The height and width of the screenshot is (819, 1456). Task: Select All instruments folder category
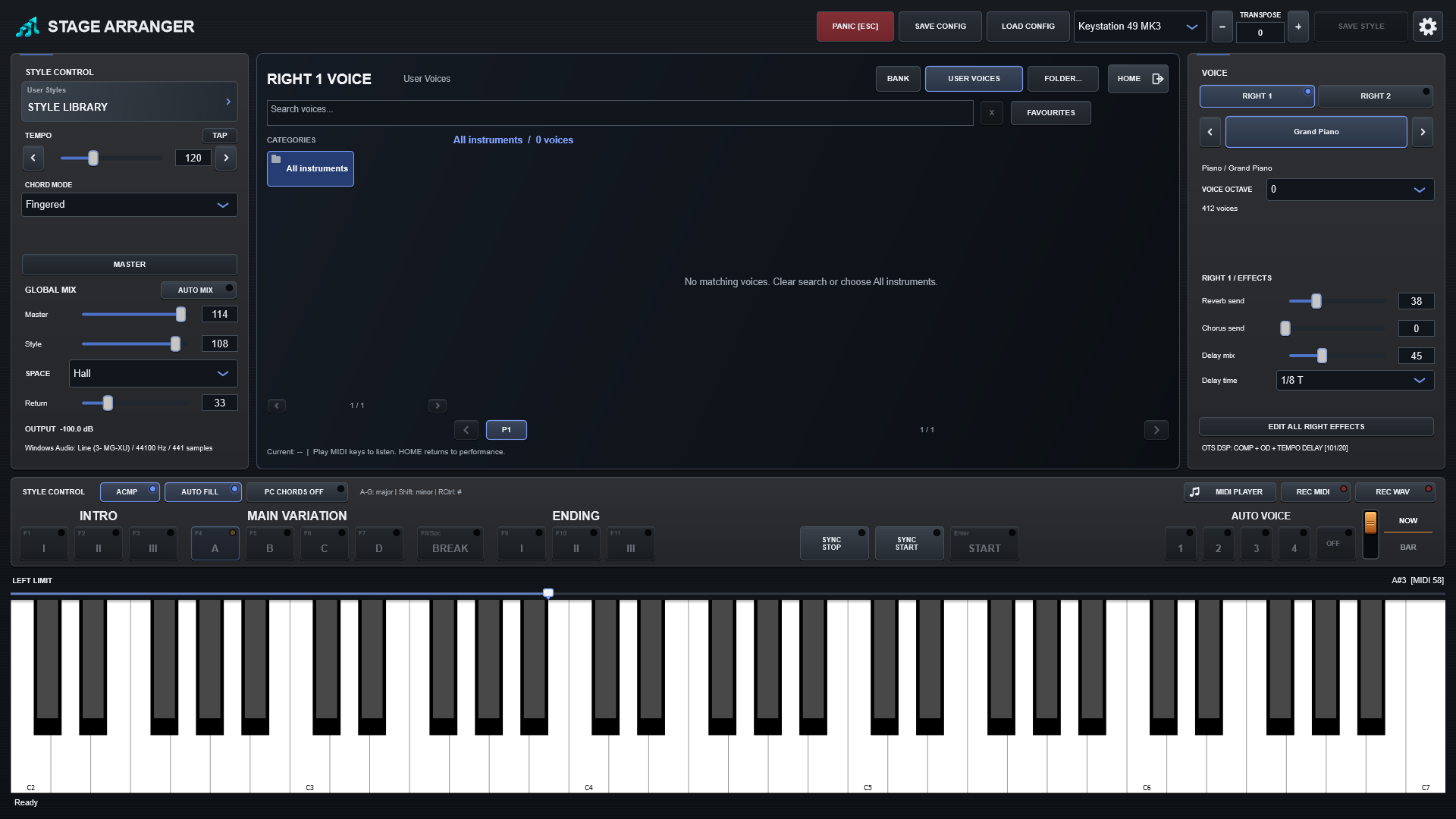310,168
